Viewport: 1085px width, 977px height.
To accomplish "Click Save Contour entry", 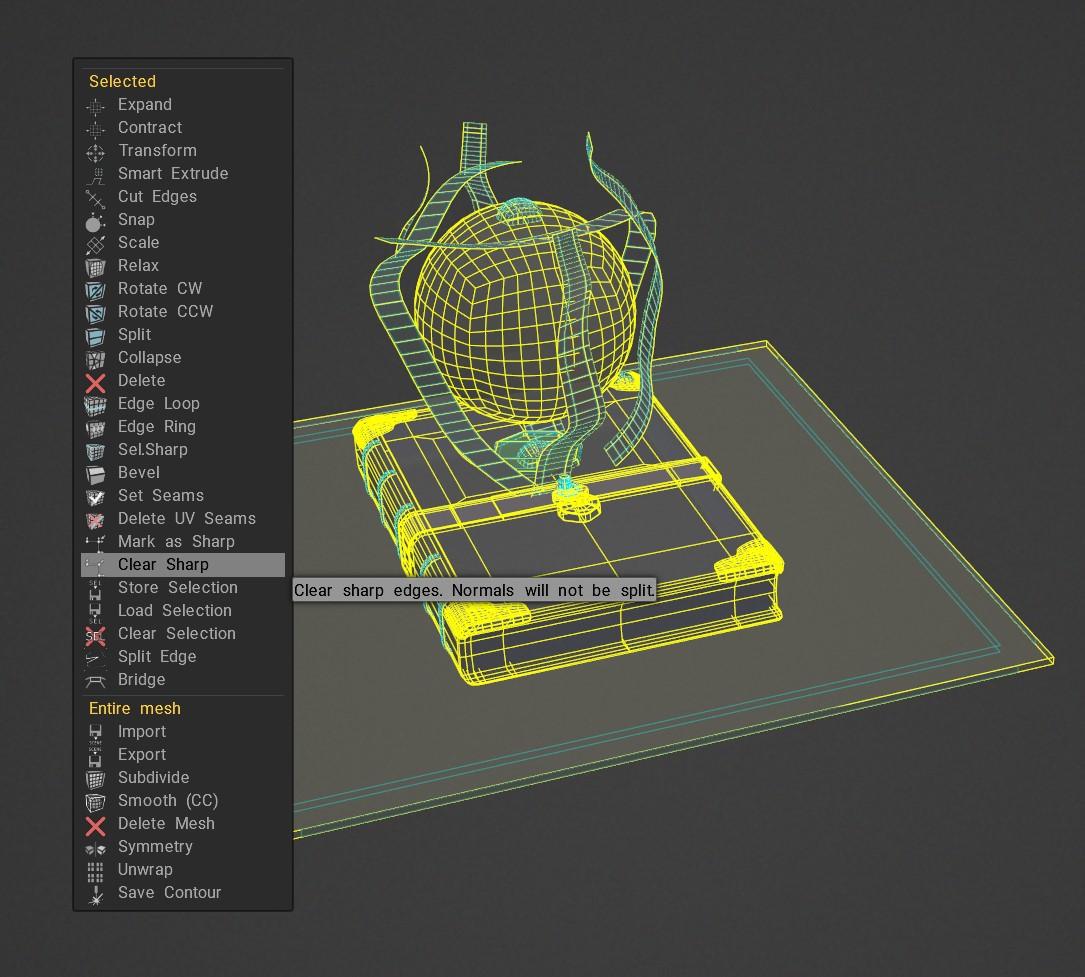I will point(169,893).
